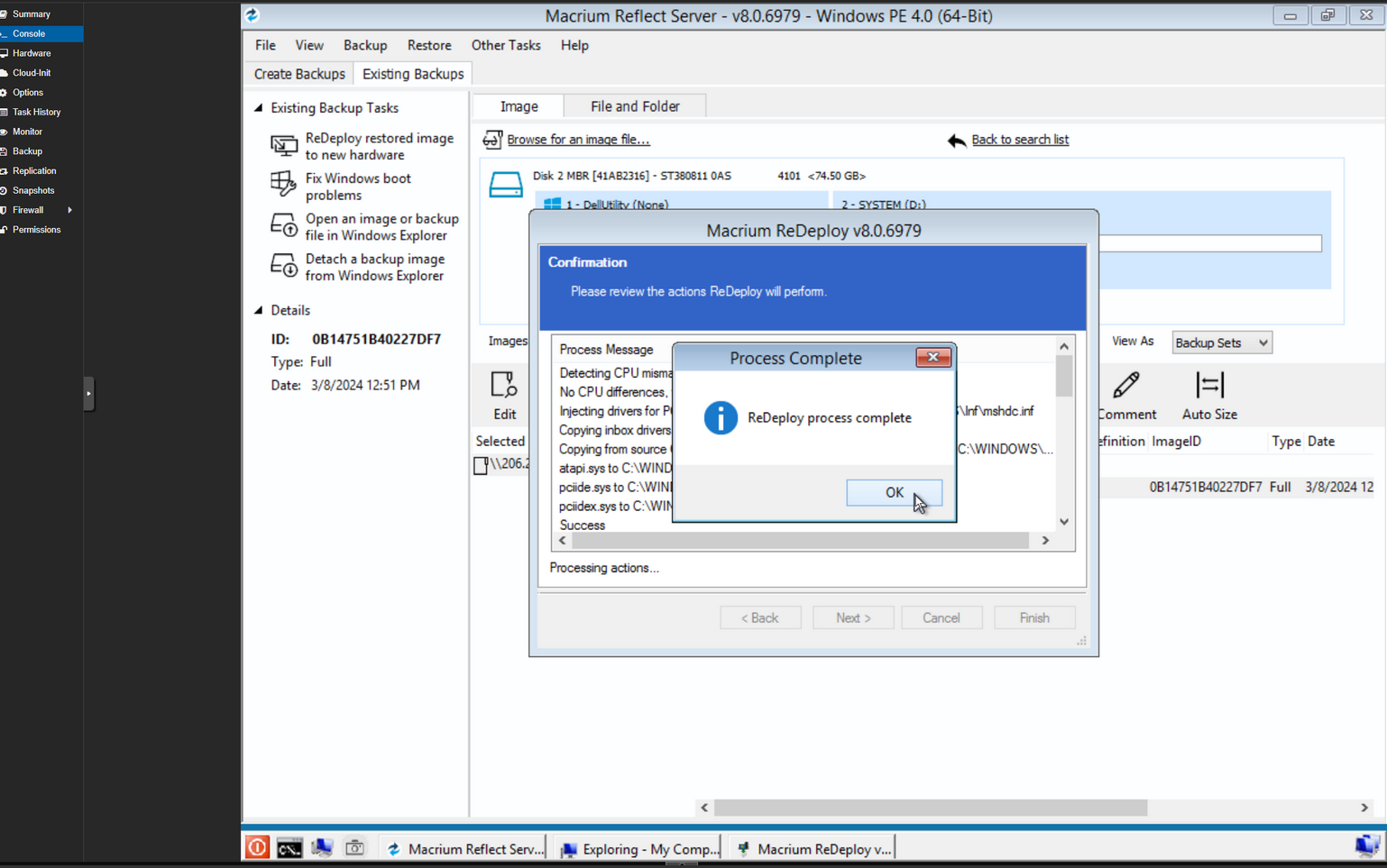The height and width of the screenshot is (868, 1387).
Task: Collapse the Details section
Action: tap(259, 310)
